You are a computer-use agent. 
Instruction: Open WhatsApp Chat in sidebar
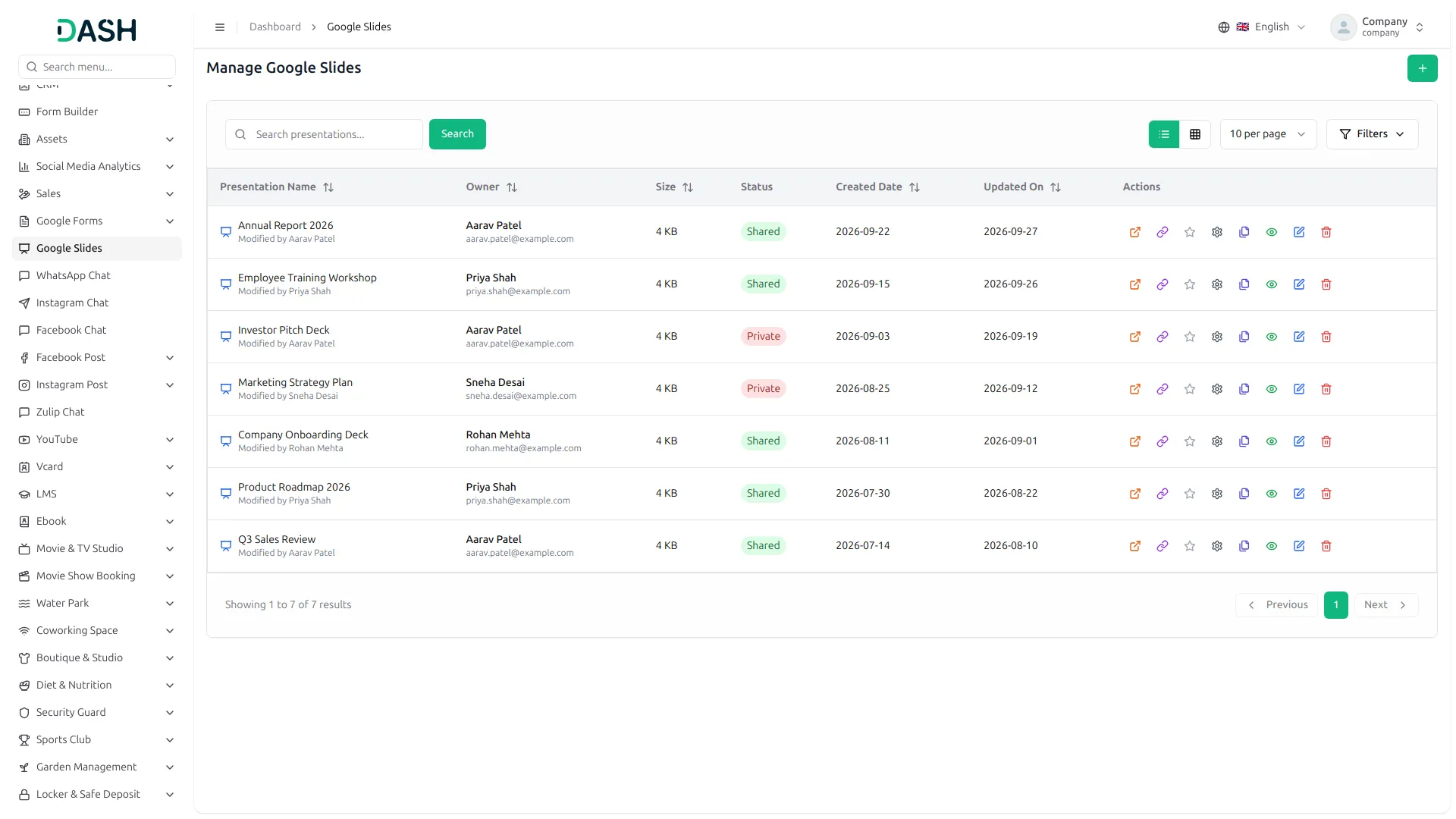click(x=96, y=276)
